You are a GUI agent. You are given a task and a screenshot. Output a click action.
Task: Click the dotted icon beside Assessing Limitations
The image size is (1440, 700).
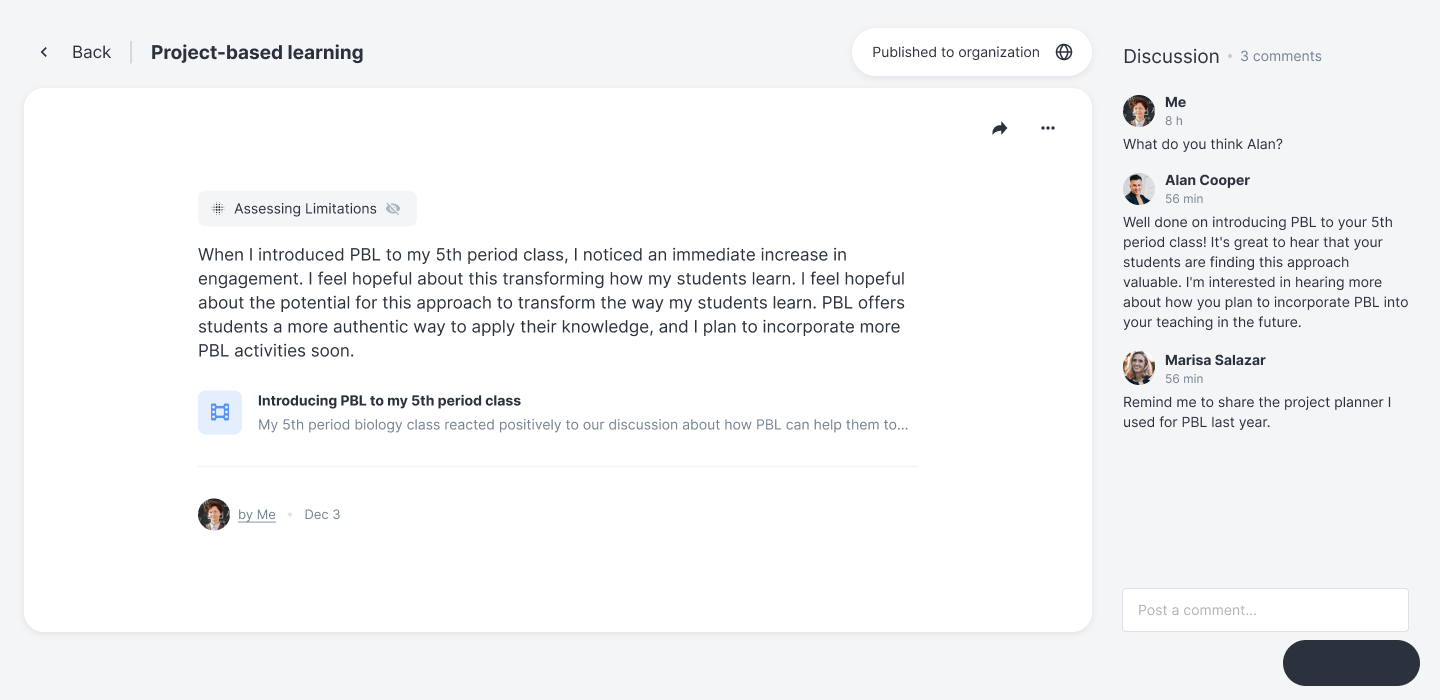point(218,209)
